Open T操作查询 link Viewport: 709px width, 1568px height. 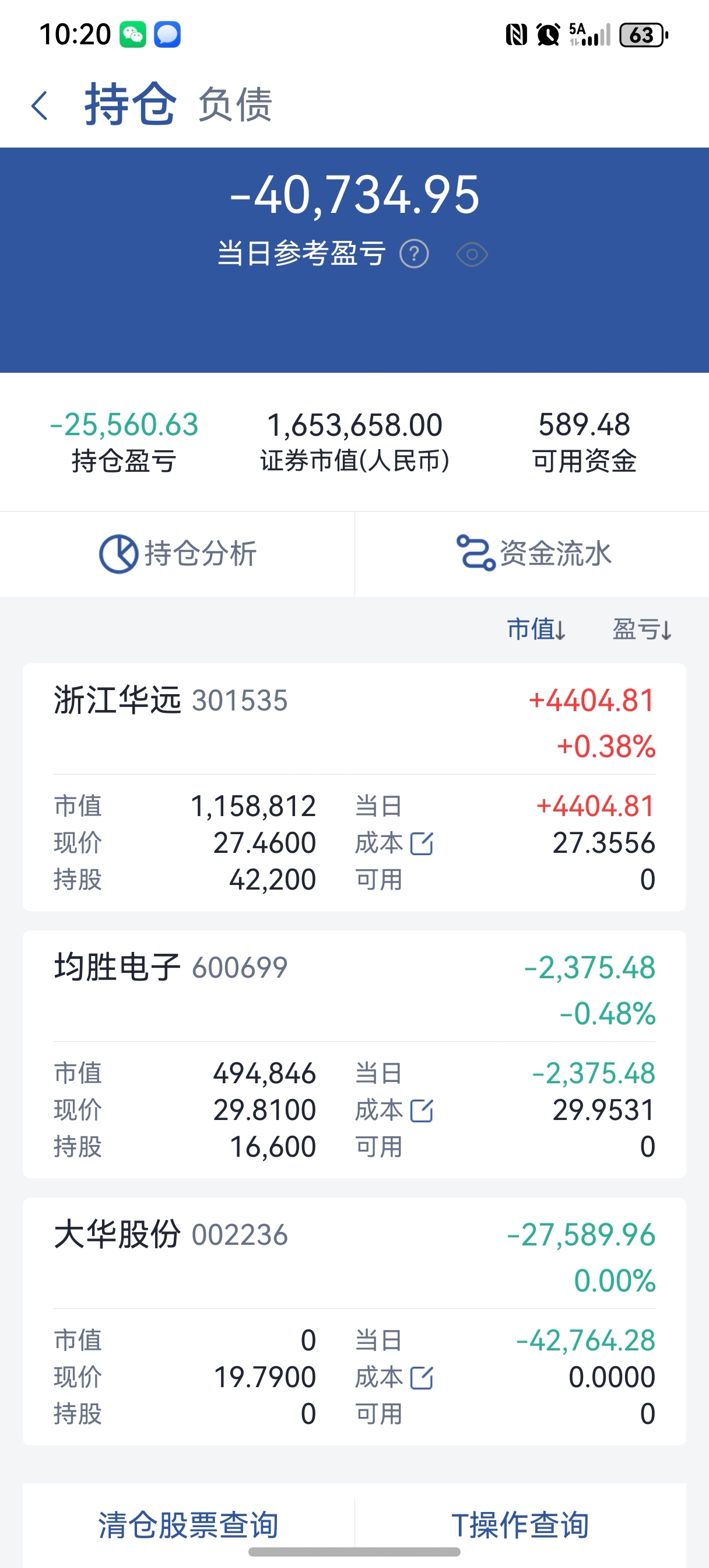pyautogui.click(x=520, y=1524)
